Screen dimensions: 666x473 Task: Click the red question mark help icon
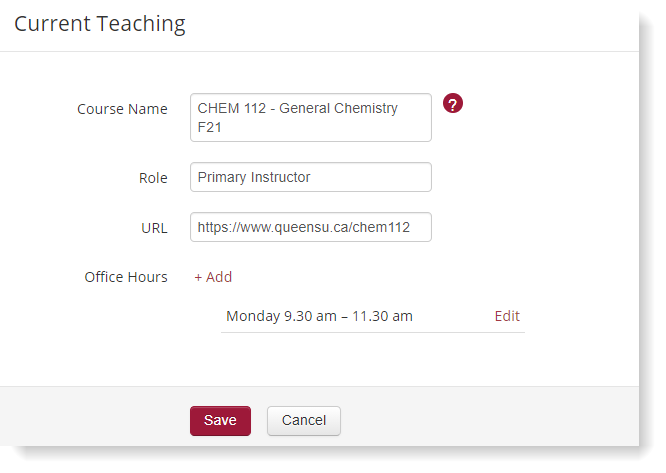click(x=453, y=103)
